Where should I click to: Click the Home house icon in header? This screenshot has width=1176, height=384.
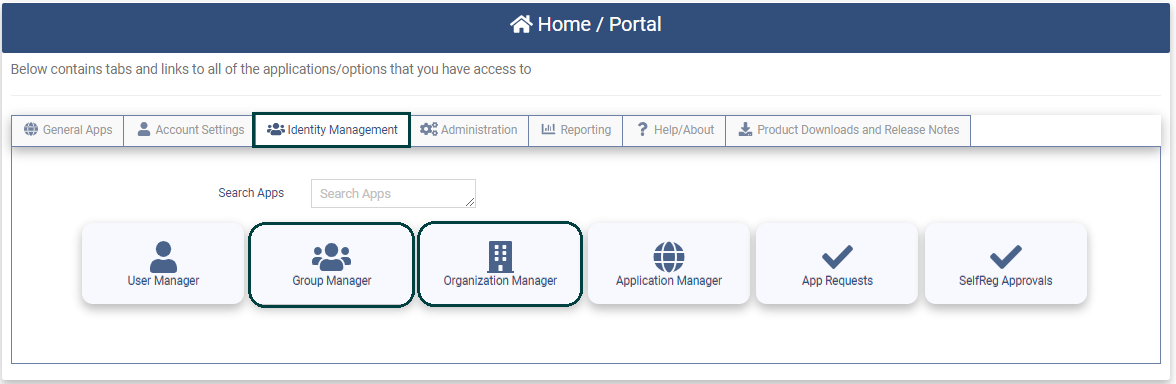point(521,25)
